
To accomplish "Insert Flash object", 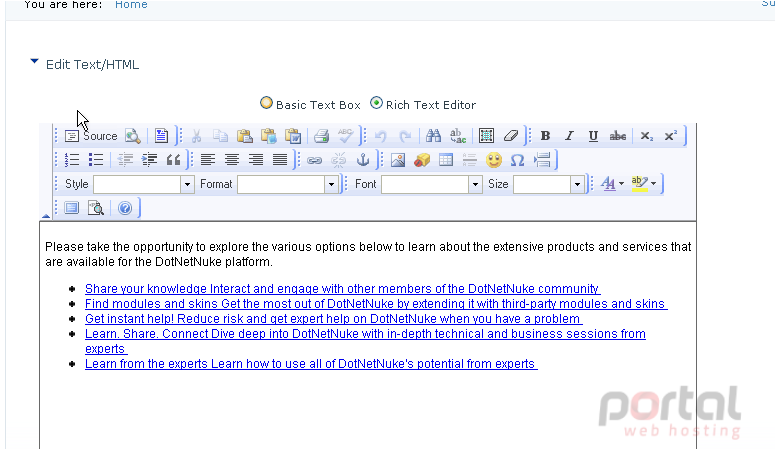I will [422, 160].
